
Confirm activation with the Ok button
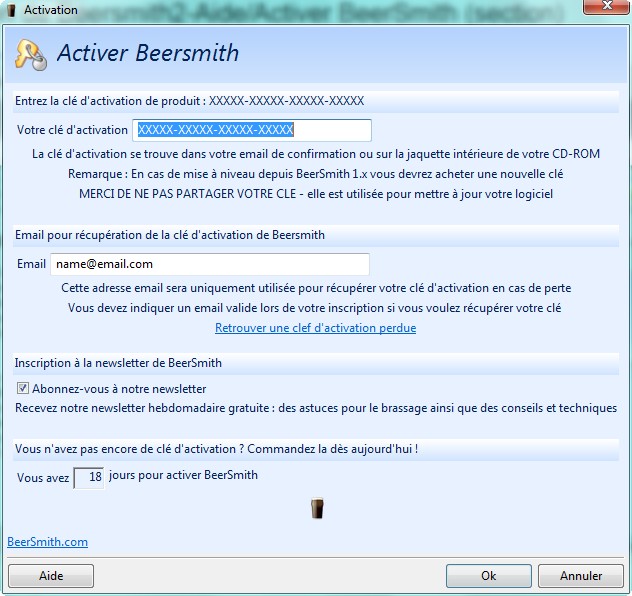point(488,576)
